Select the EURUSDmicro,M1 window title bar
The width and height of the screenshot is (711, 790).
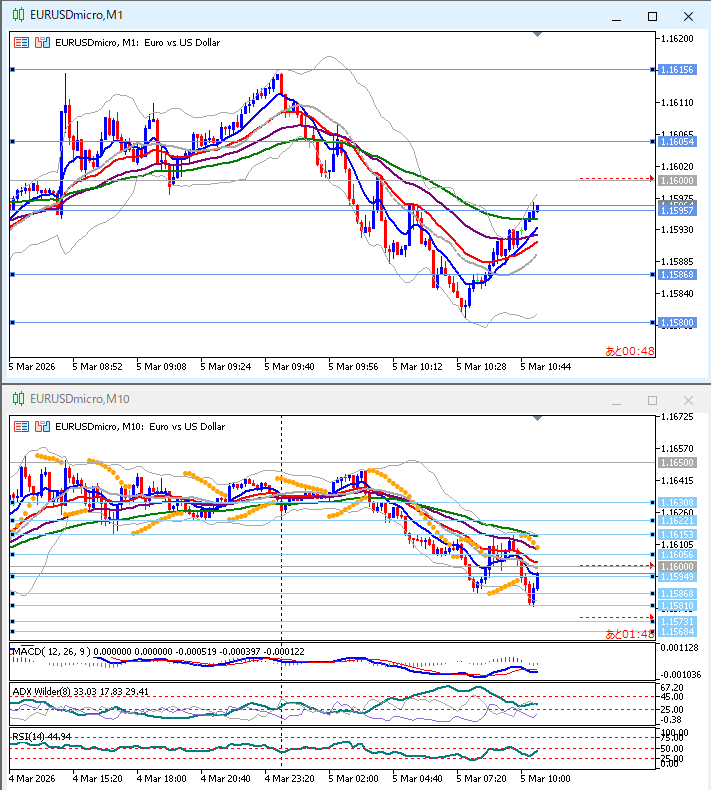tap(300, 16)
